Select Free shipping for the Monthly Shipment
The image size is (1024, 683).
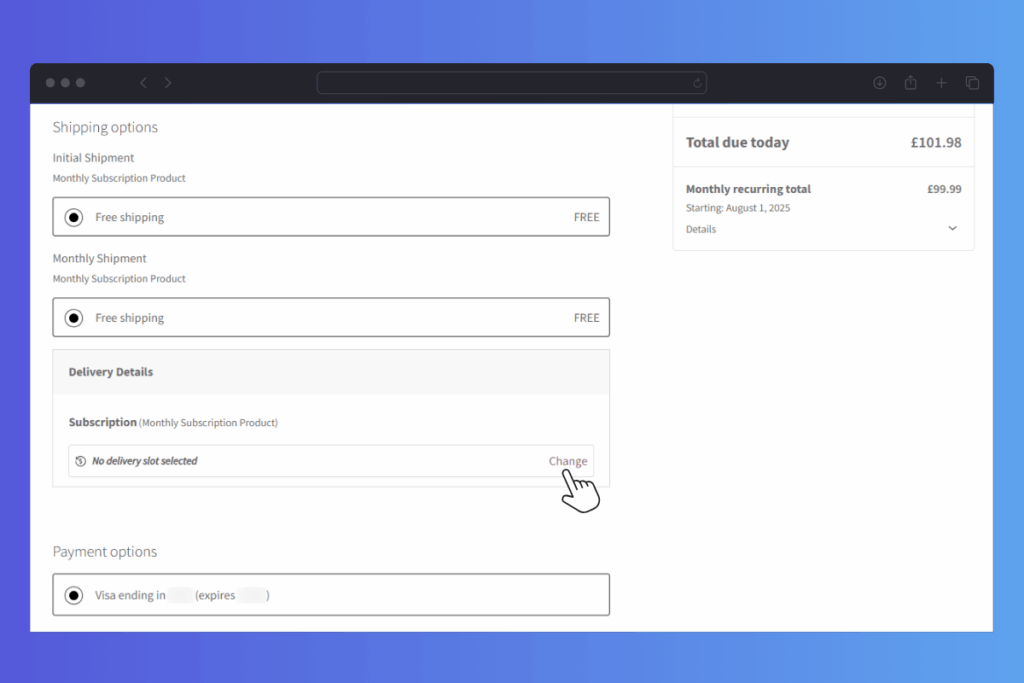(x=73, y=317)
